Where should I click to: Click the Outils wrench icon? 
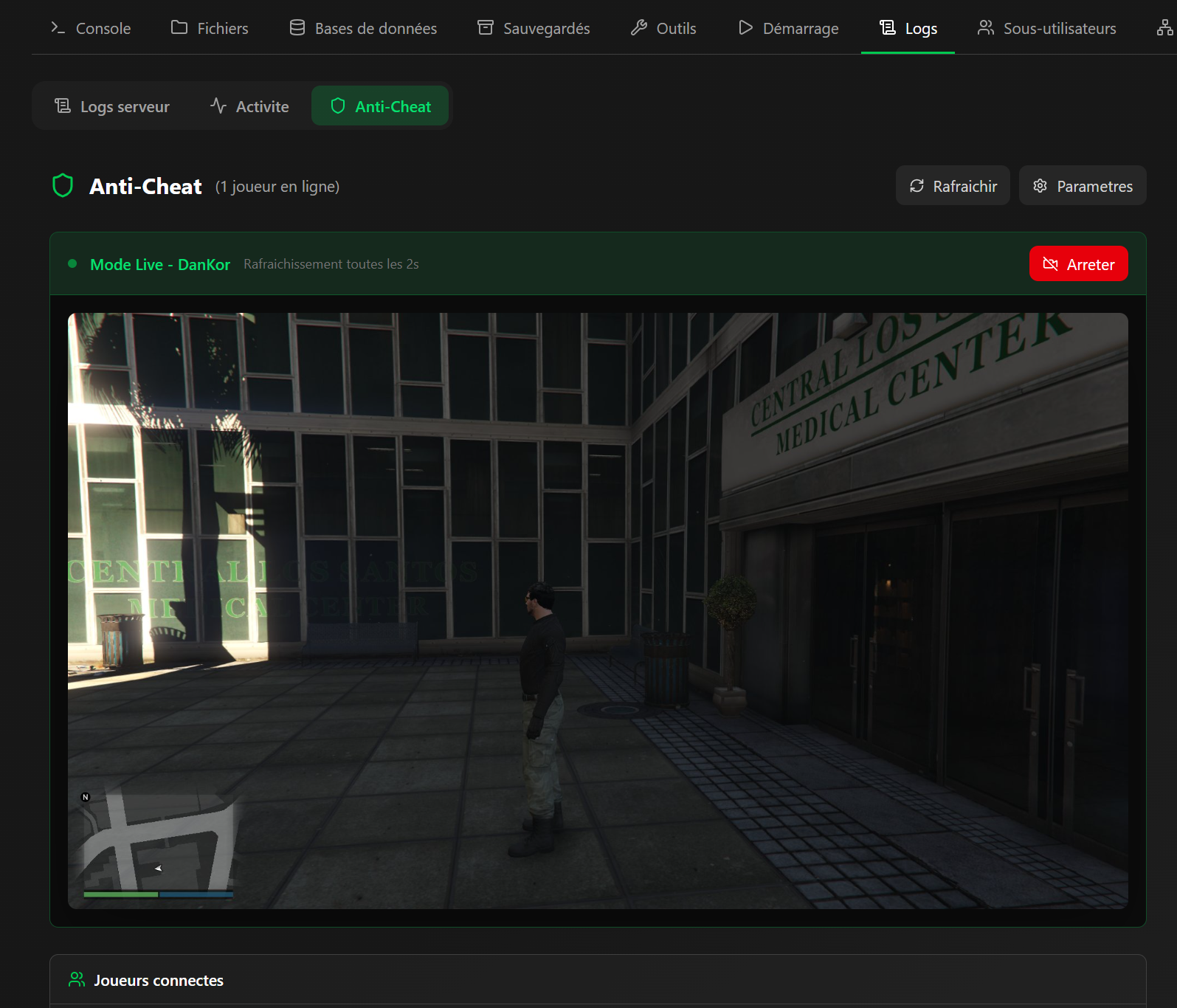tap(639, 27)
